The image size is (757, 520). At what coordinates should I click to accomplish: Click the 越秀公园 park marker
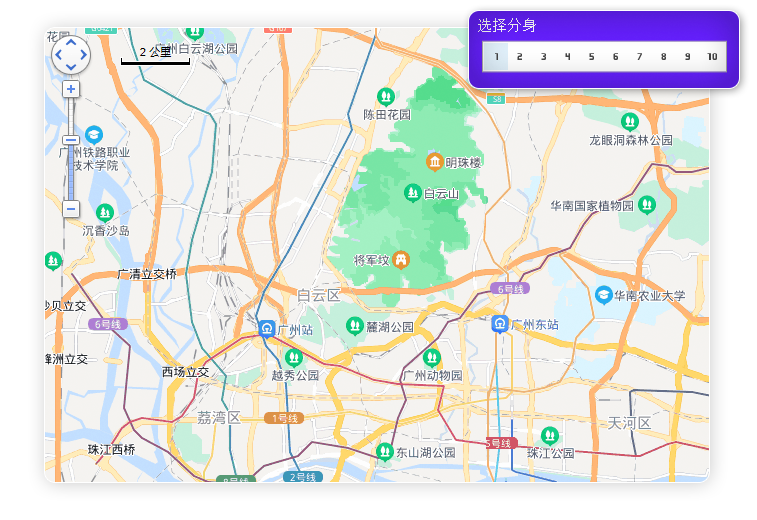294,358
